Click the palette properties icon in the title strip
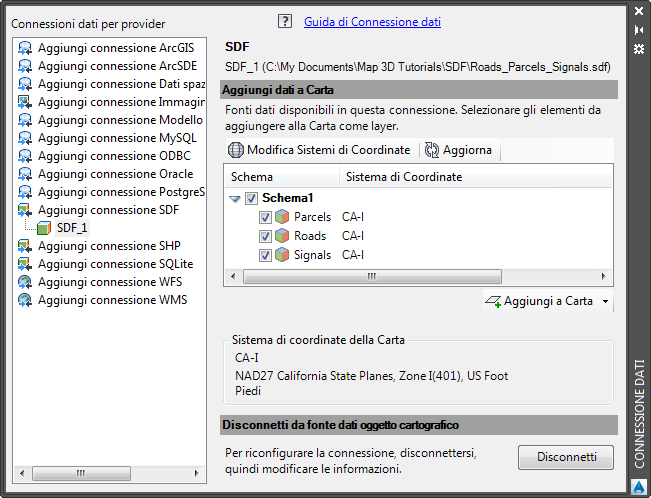Screen dimensions: 651x498 (x=639, y=48)
